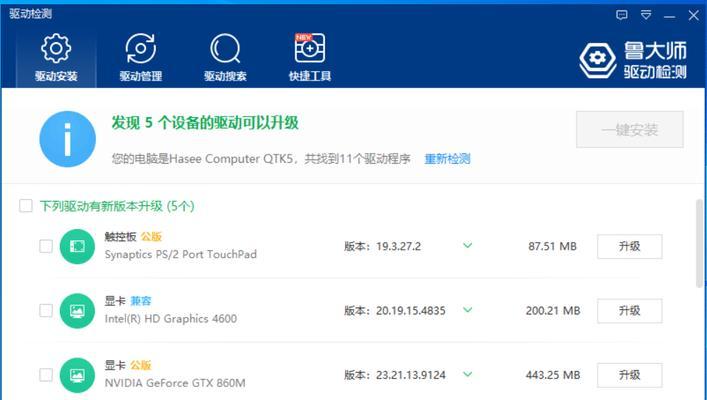The width and height of the screenshot is (707, 400).
Task: Switch to the 驱动搜索 tab label
Action: 225,76
